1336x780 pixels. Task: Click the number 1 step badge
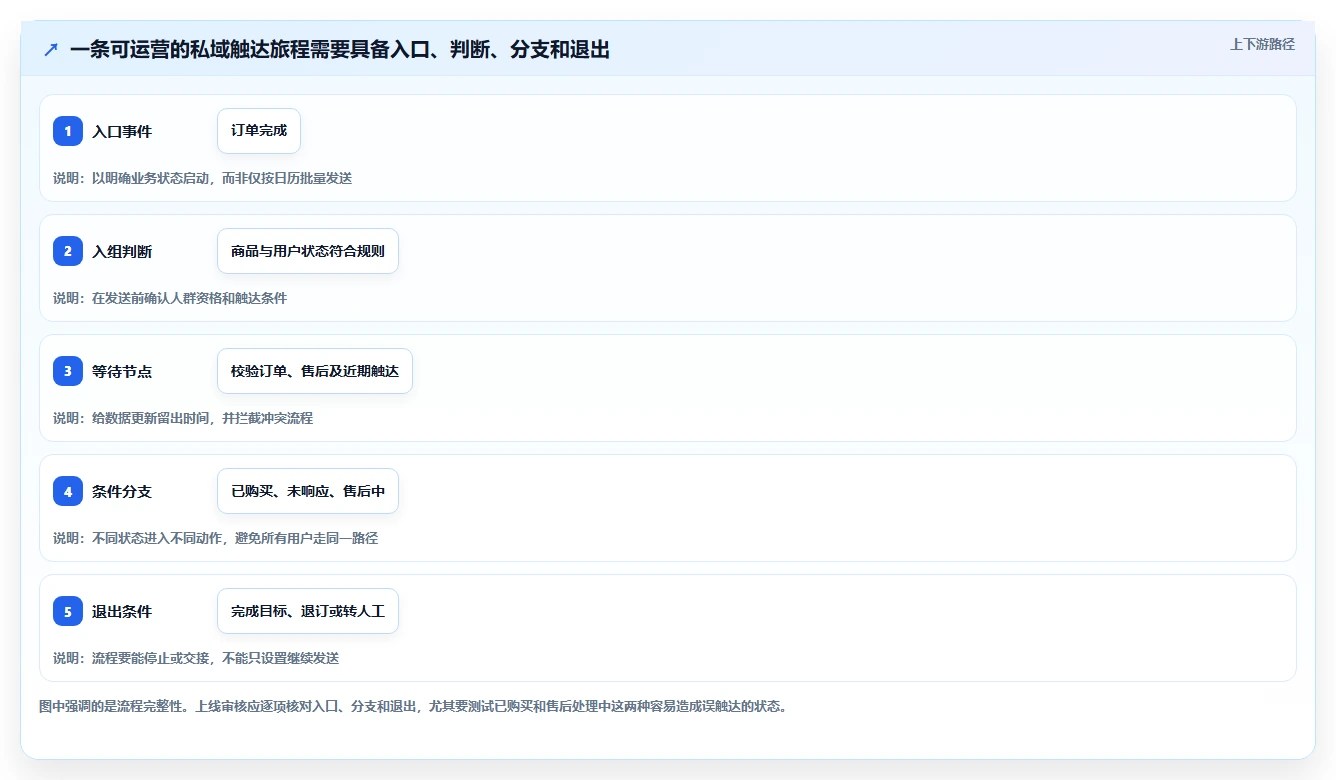68,131
